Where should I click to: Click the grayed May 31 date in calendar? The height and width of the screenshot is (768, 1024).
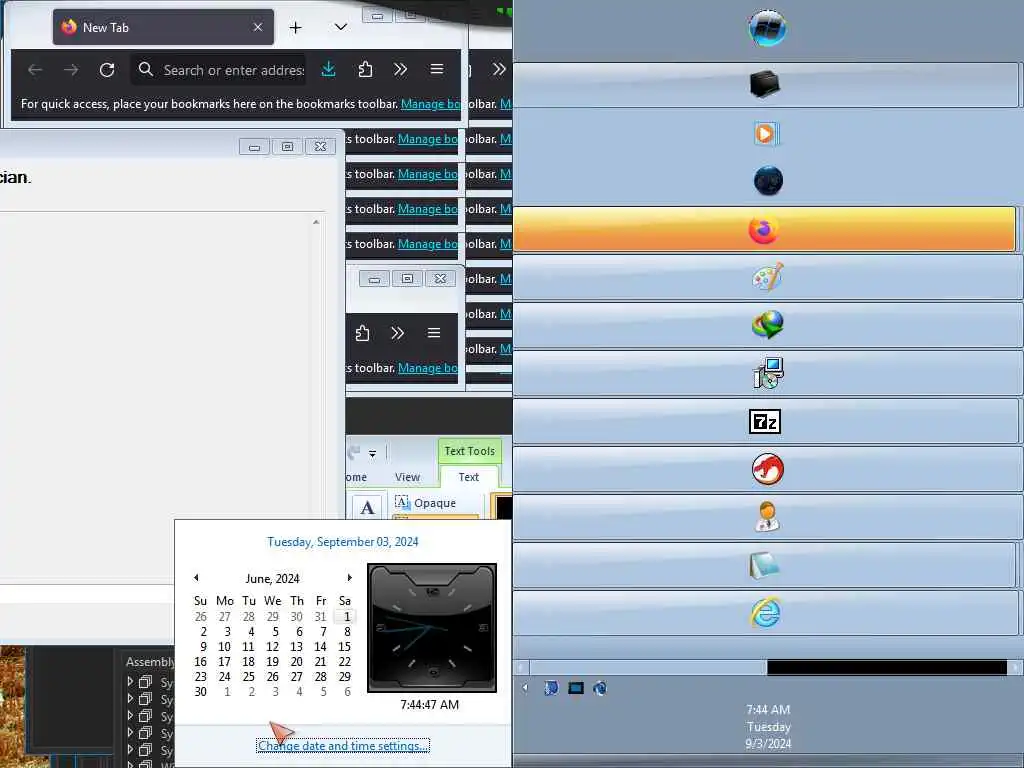(320, 616)
